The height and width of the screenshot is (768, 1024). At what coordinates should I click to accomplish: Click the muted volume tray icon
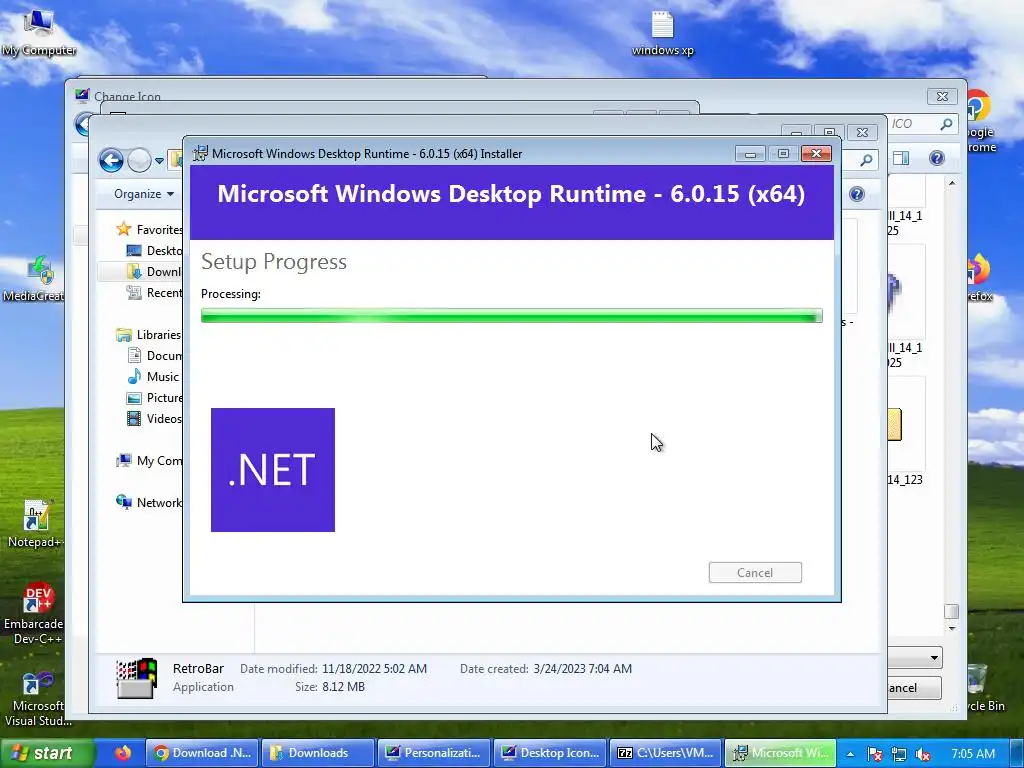click(x=923, y=754)
